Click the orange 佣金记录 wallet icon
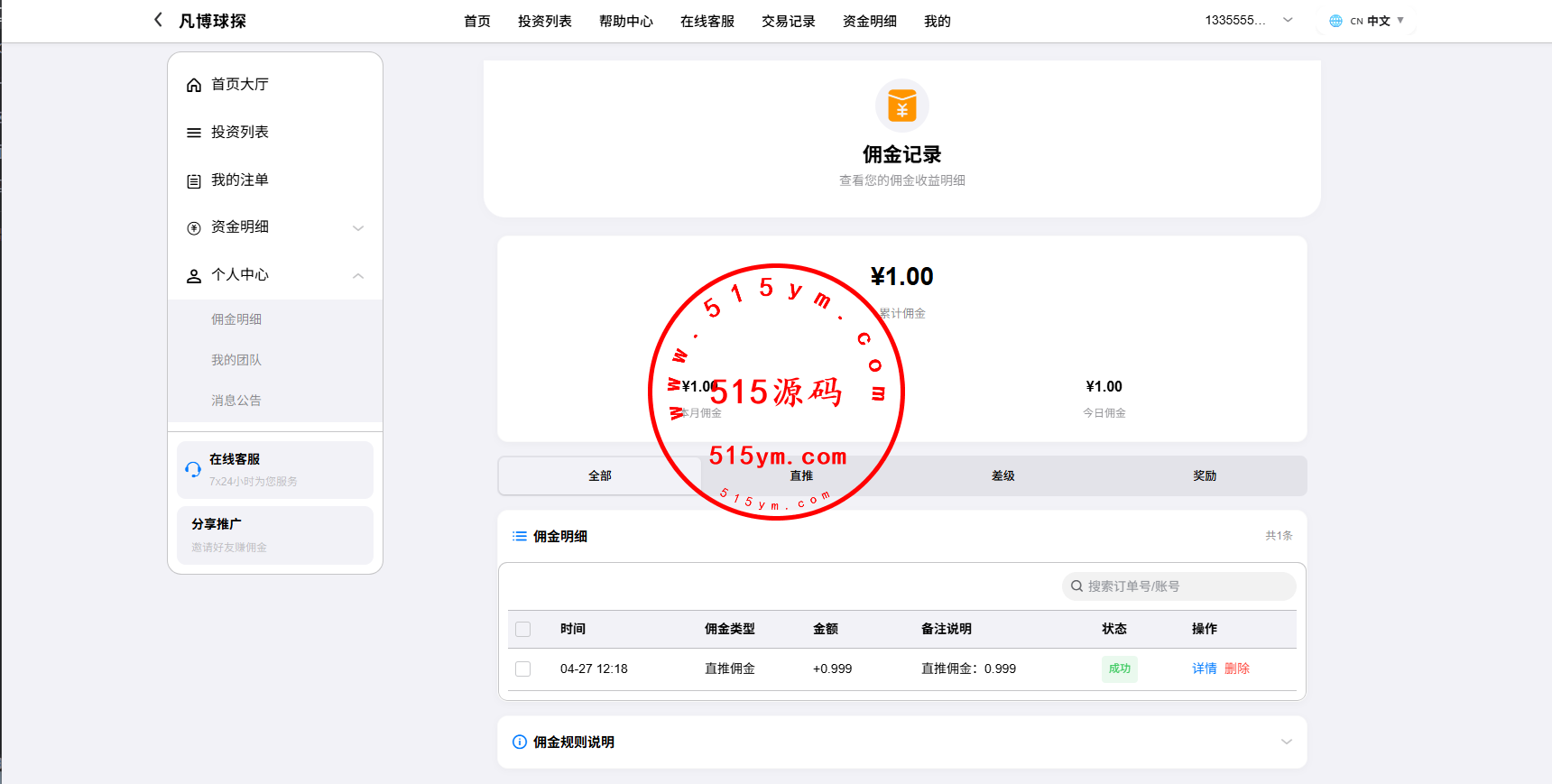The height and width of the screenshot is (784, 1552). (901, 106)
